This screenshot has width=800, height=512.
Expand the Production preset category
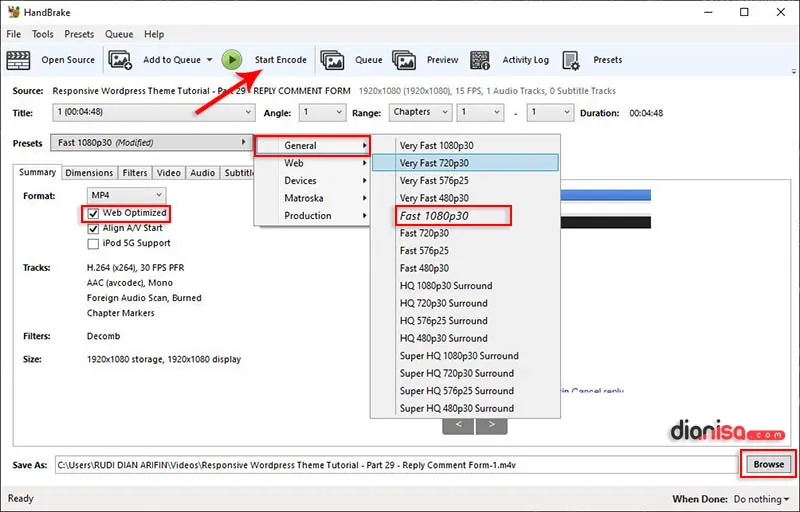pos(312,216)
